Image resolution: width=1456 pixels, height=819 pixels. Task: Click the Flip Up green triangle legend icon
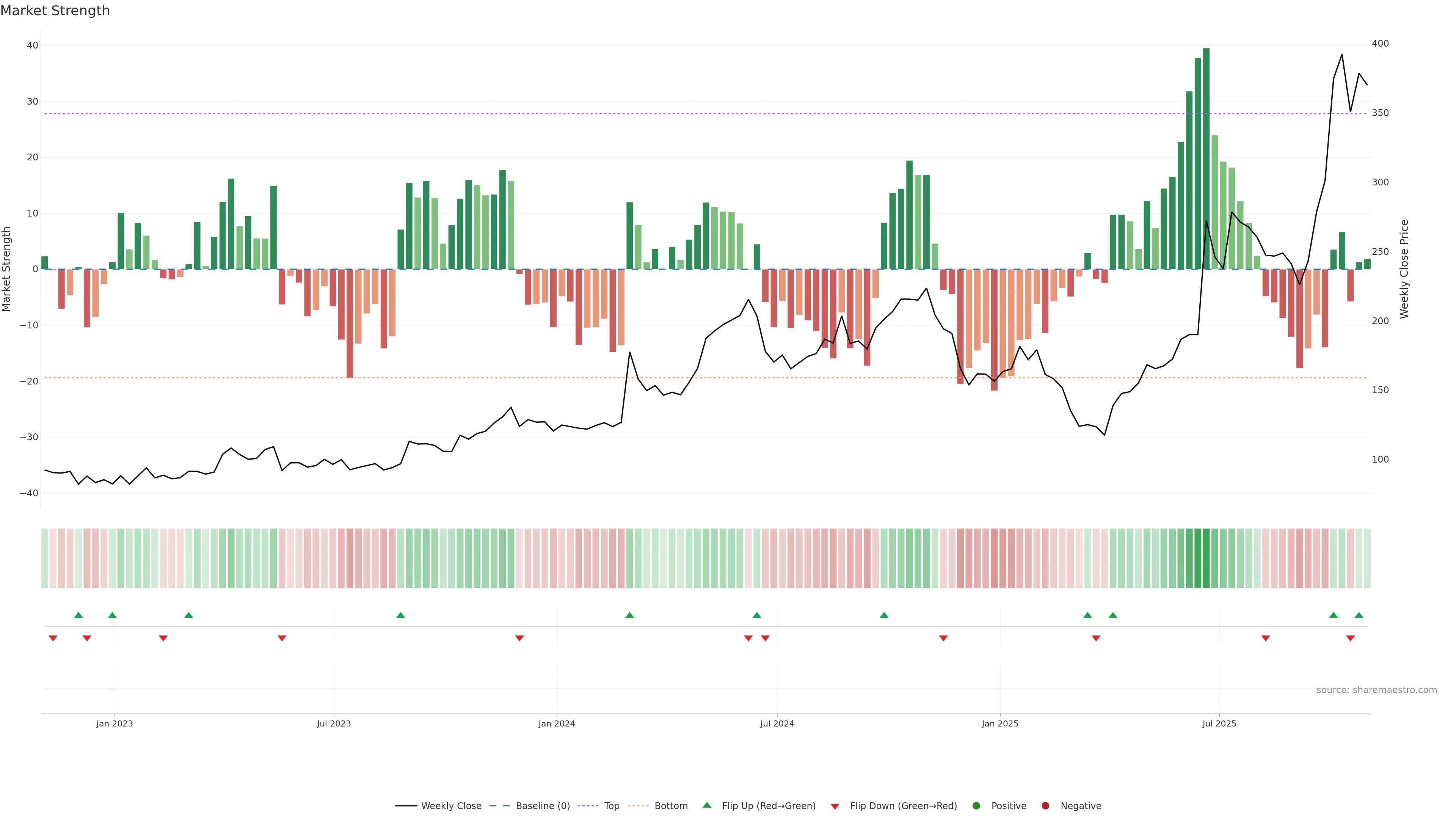tap(706, 805)
